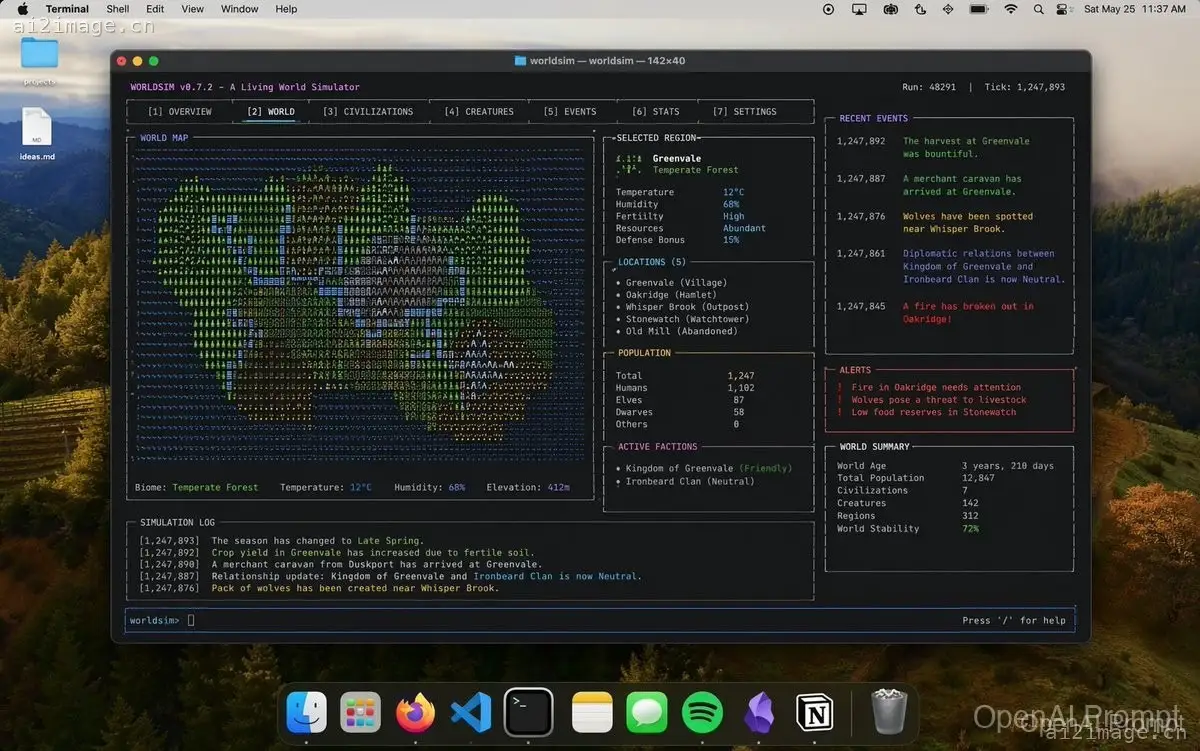Open Obsidian from the dock
1200x751 pixels.
pyautogui.click(x=759, y=713)
